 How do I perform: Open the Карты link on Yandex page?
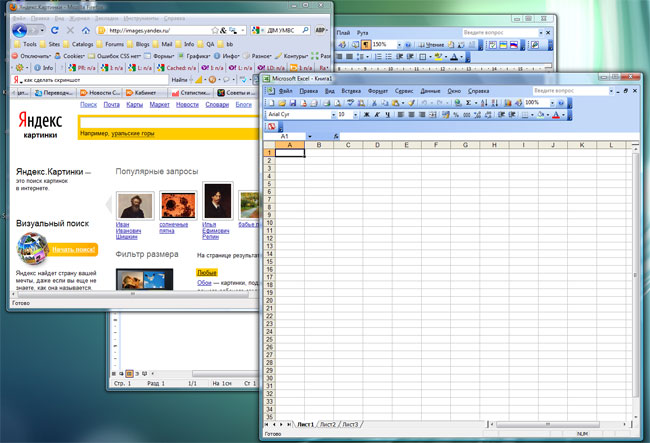[x=135, y=104]
